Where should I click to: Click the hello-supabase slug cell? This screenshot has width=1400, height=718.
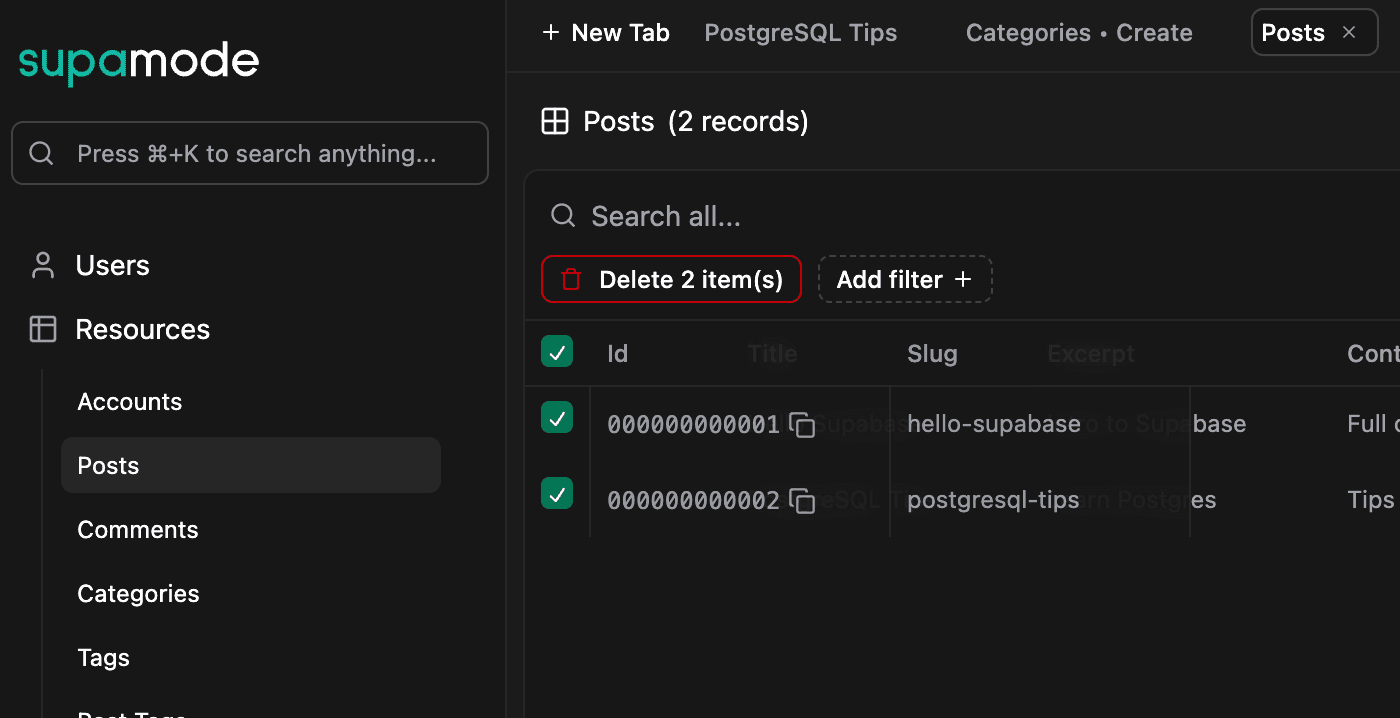[994, 424]
